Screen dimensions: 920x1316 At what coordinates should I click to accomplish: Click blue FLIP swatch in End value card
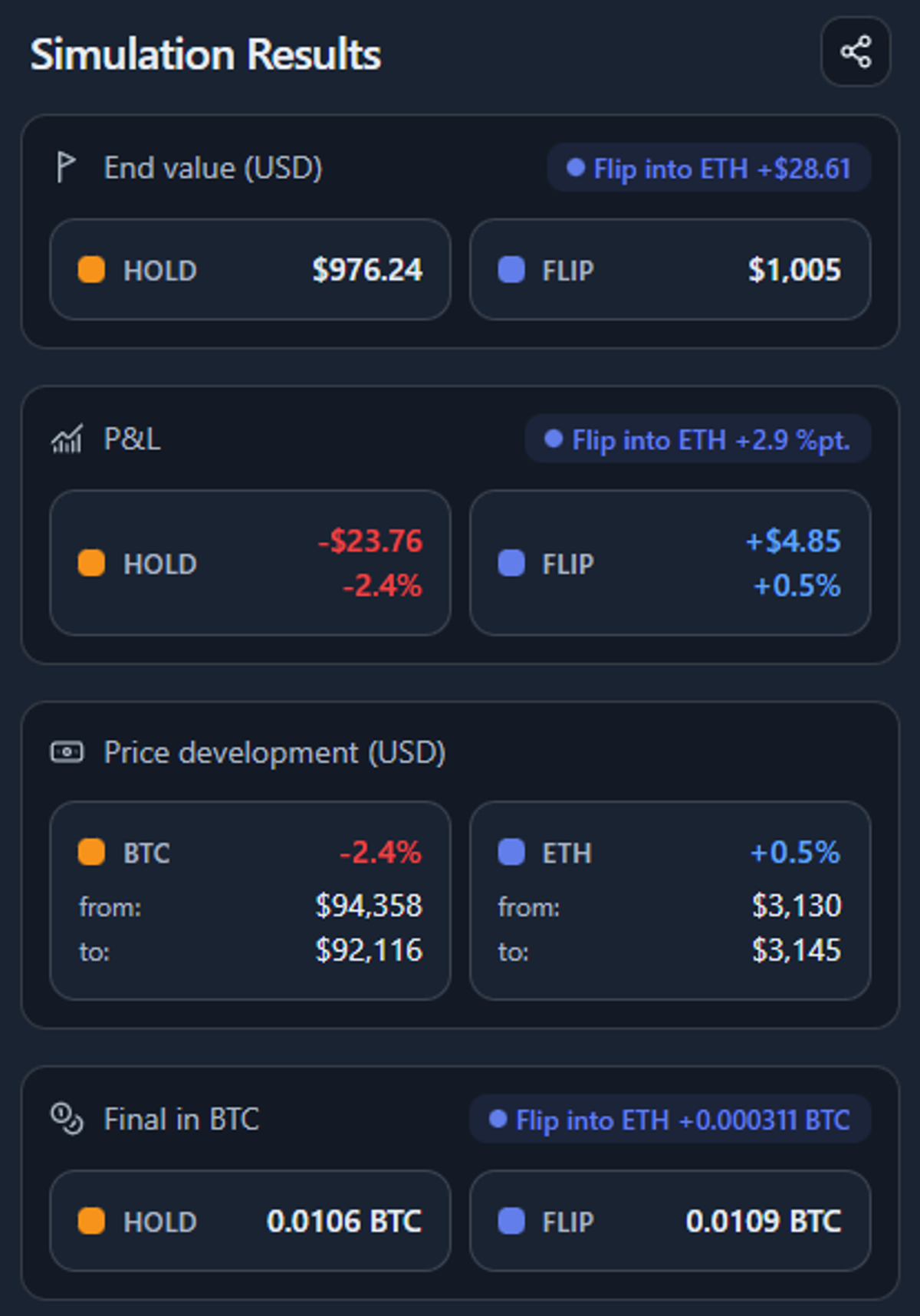511,270
